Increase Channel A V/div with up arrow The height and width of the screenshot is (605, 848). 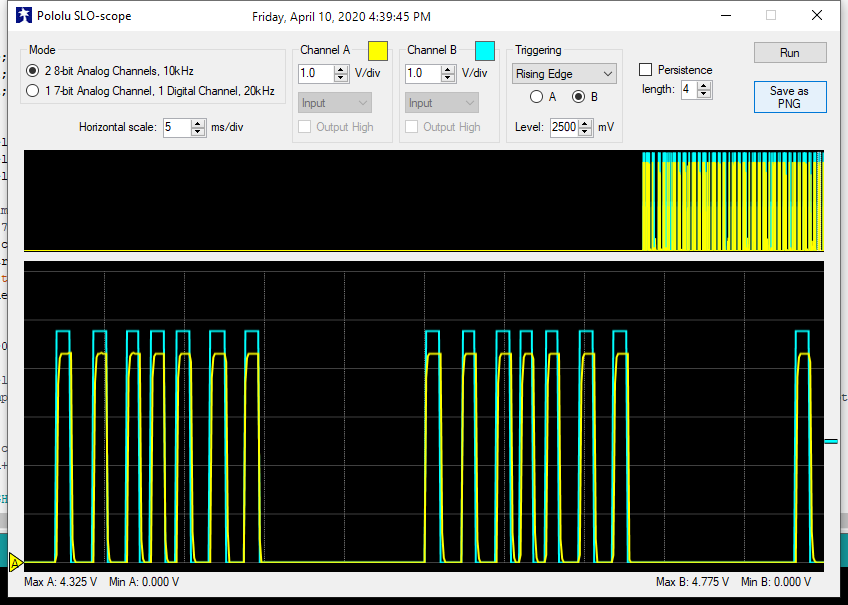tap(341, 69)
